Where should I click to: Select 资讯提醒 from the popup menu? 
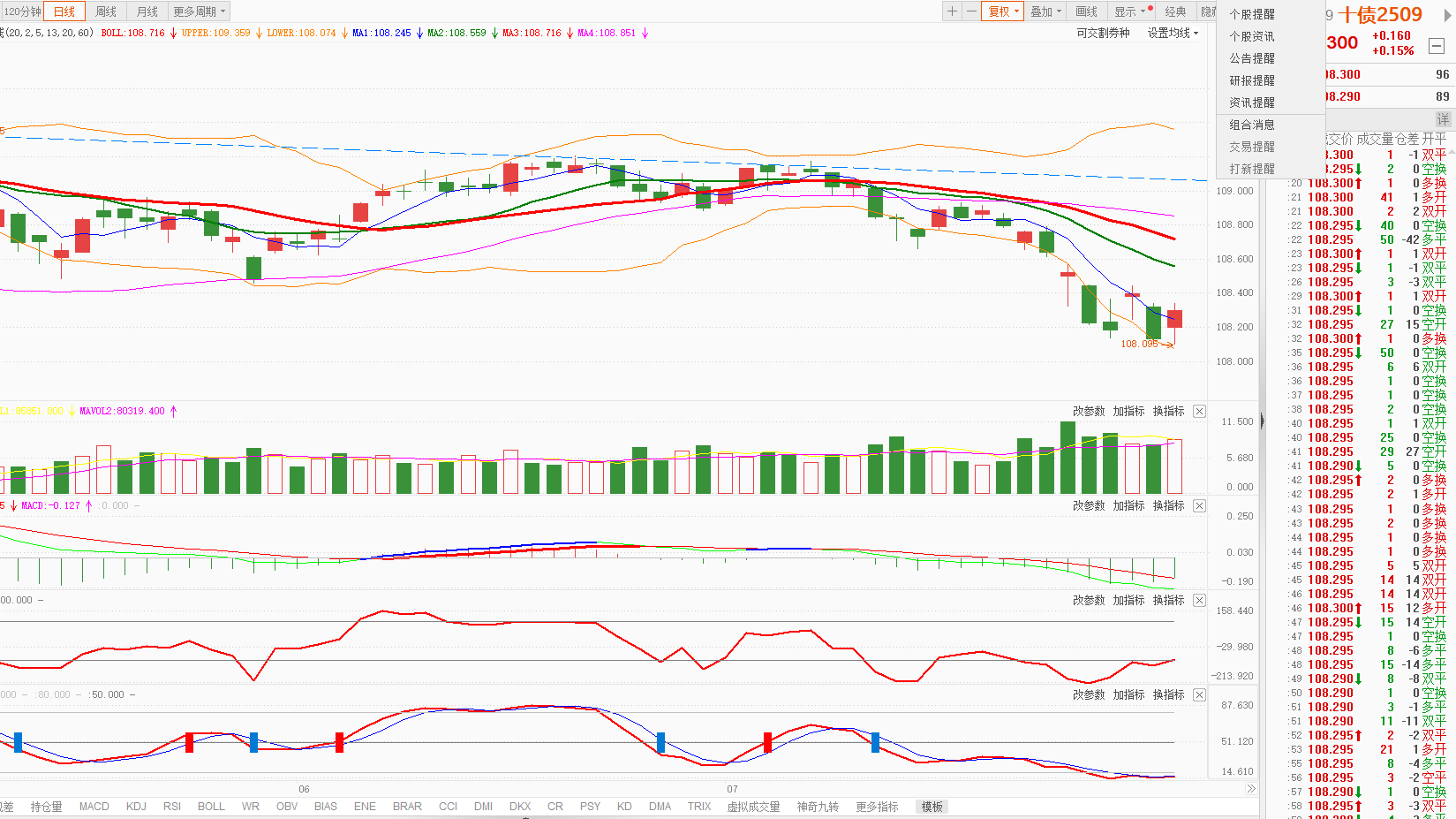tap(1252, 102)
